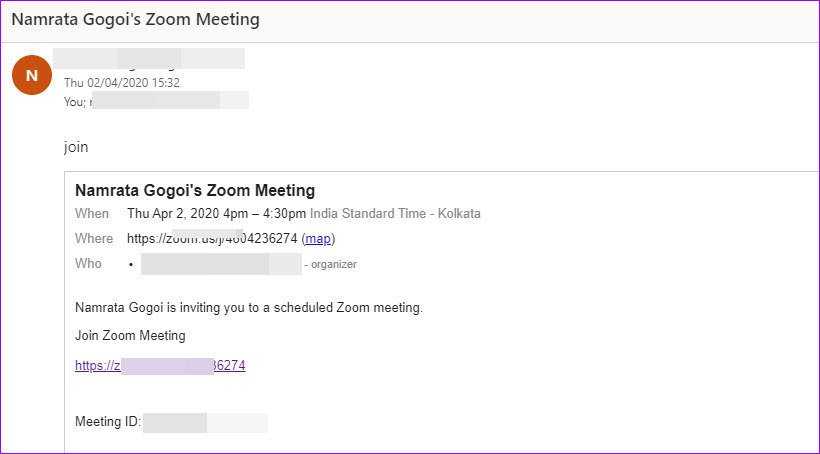Screen dimensions: 820x454
Task: Click "India Standard Time - Kolkata" text
Action: point(395,214)
